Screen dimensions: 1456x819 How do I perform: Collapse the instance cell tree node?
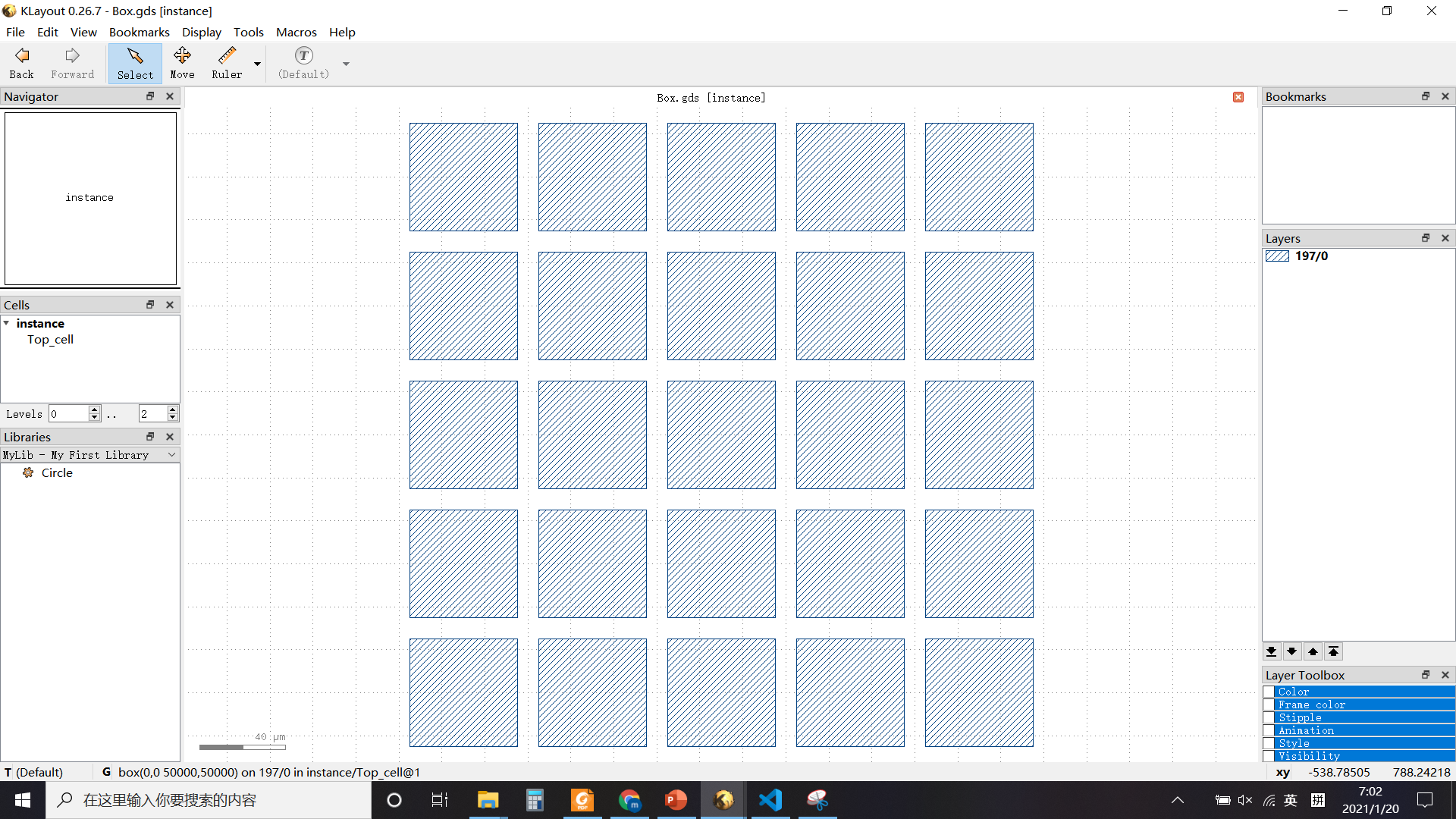(x=7, y=323)
